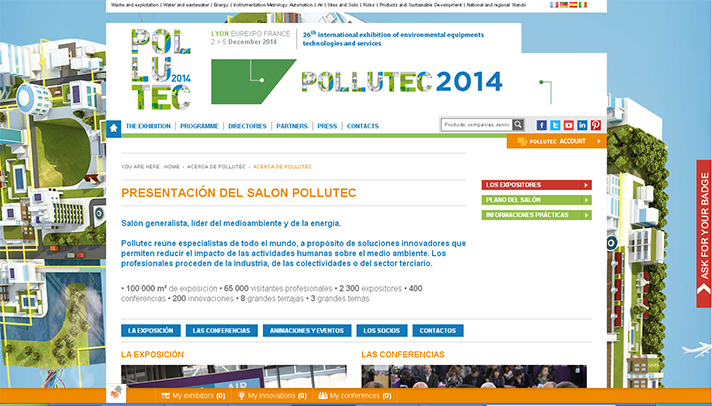Open the Directories menu
The image size is (712, 406).
click(x=247, y=126)
